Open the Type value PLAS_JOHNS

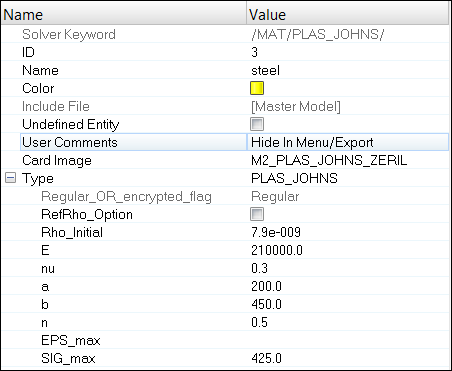(x=294, y=178)
